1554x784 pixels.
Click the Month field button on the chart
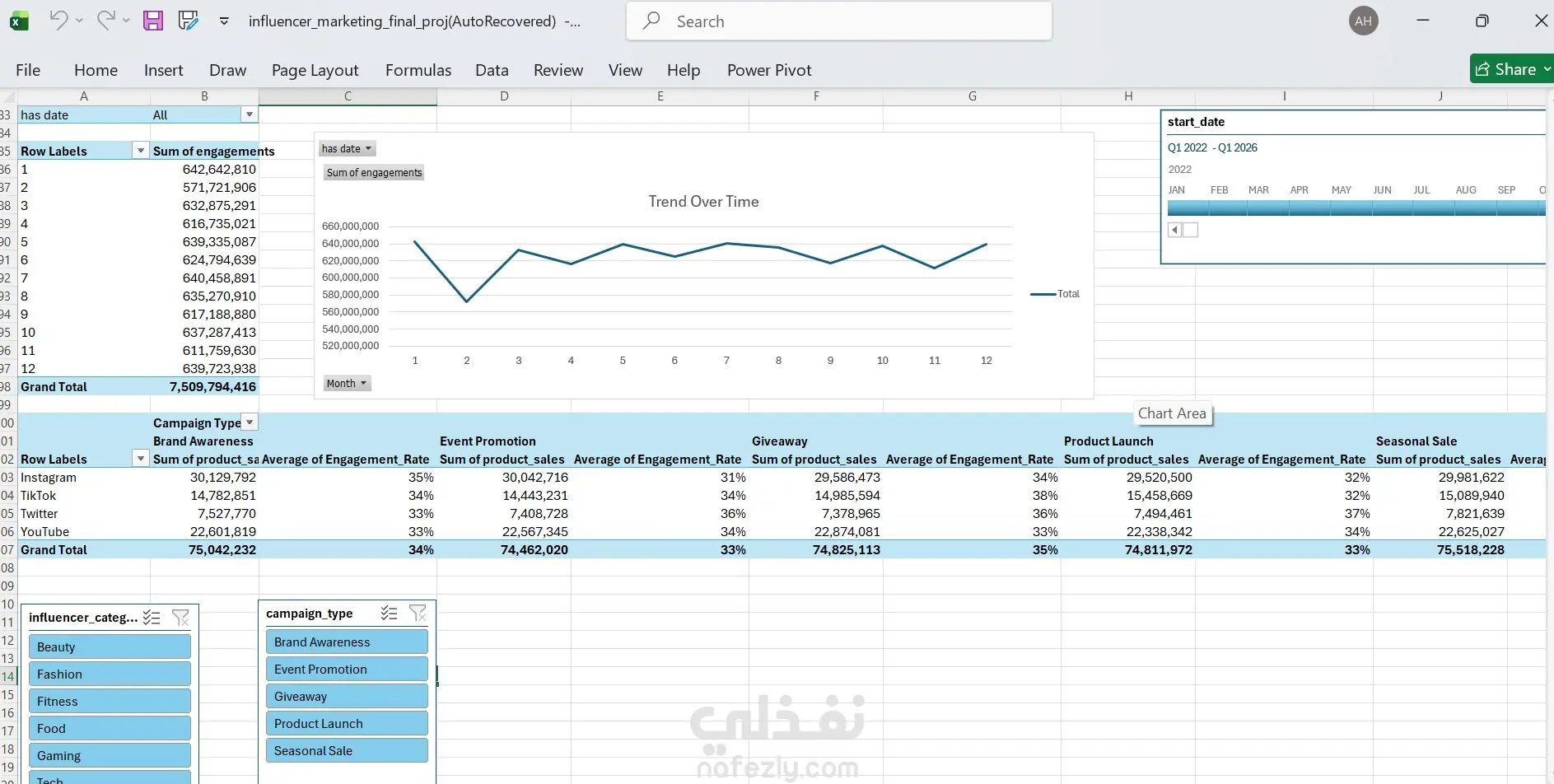[x=347, y=384]
